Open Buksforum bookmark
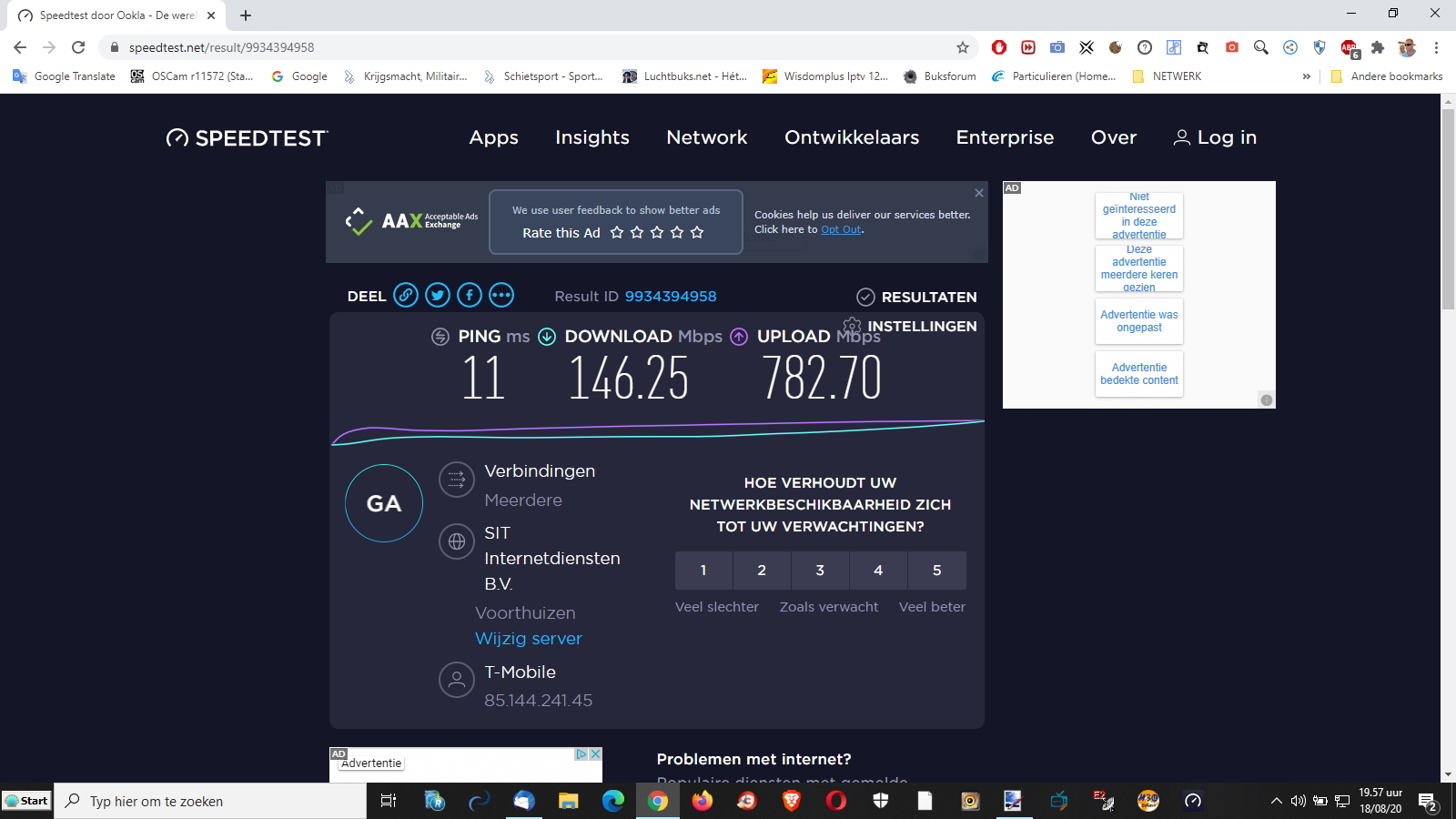 click(x=939, y=76)
